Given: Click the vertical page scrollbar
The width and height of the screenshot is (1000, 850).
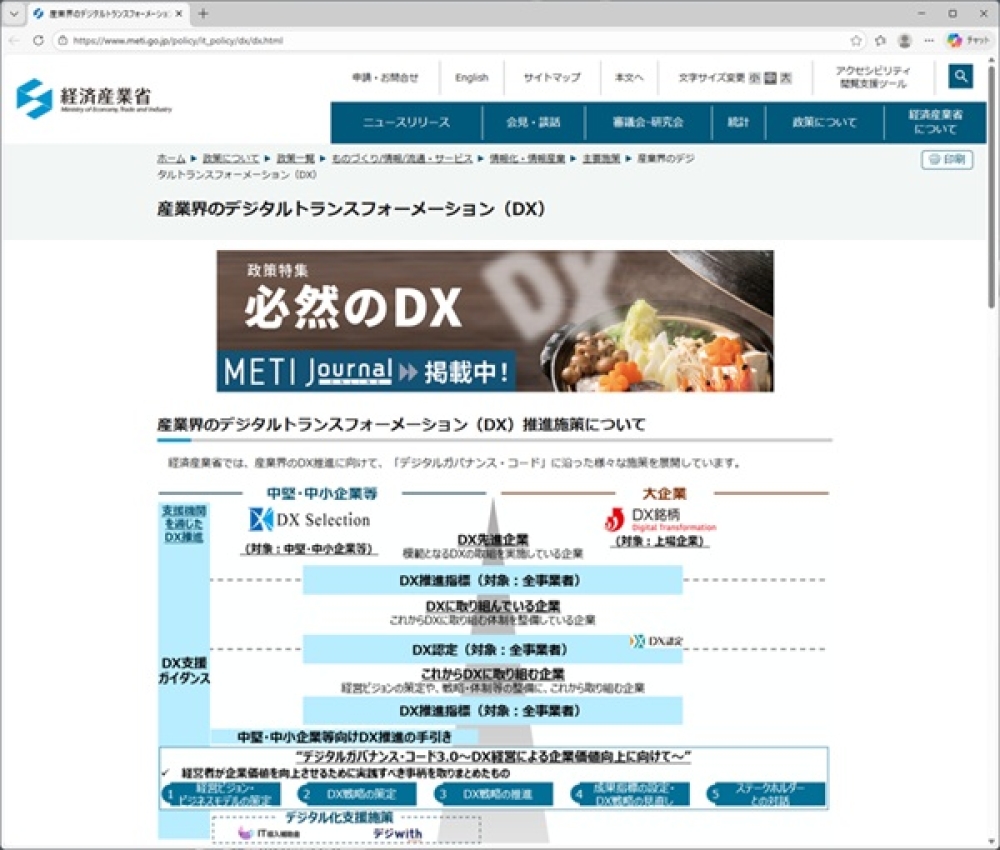Looking at the screenshot, I should pos(992,200).
